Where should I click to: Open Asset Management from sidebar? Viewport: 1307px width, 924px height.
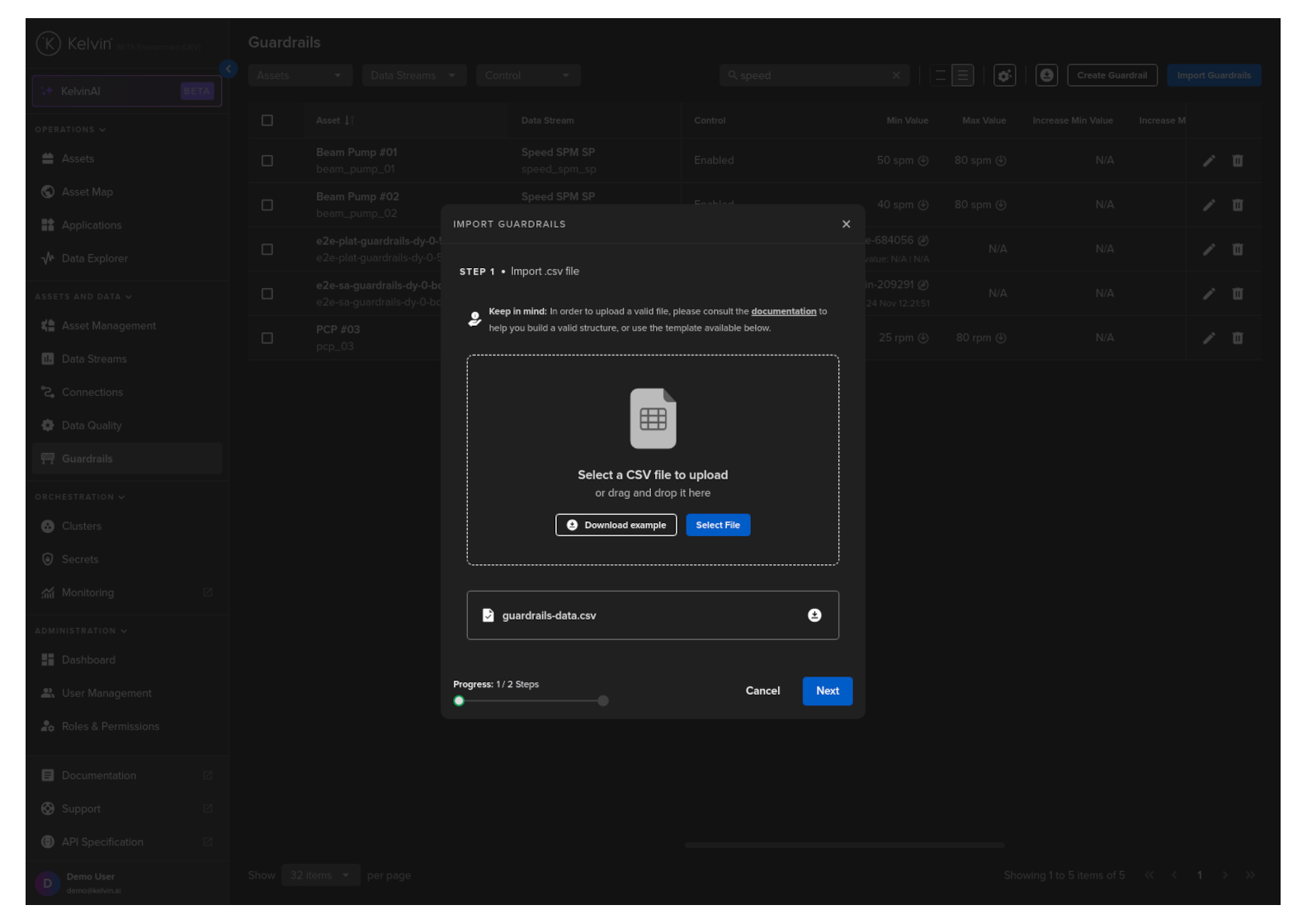tap(108, 326)
